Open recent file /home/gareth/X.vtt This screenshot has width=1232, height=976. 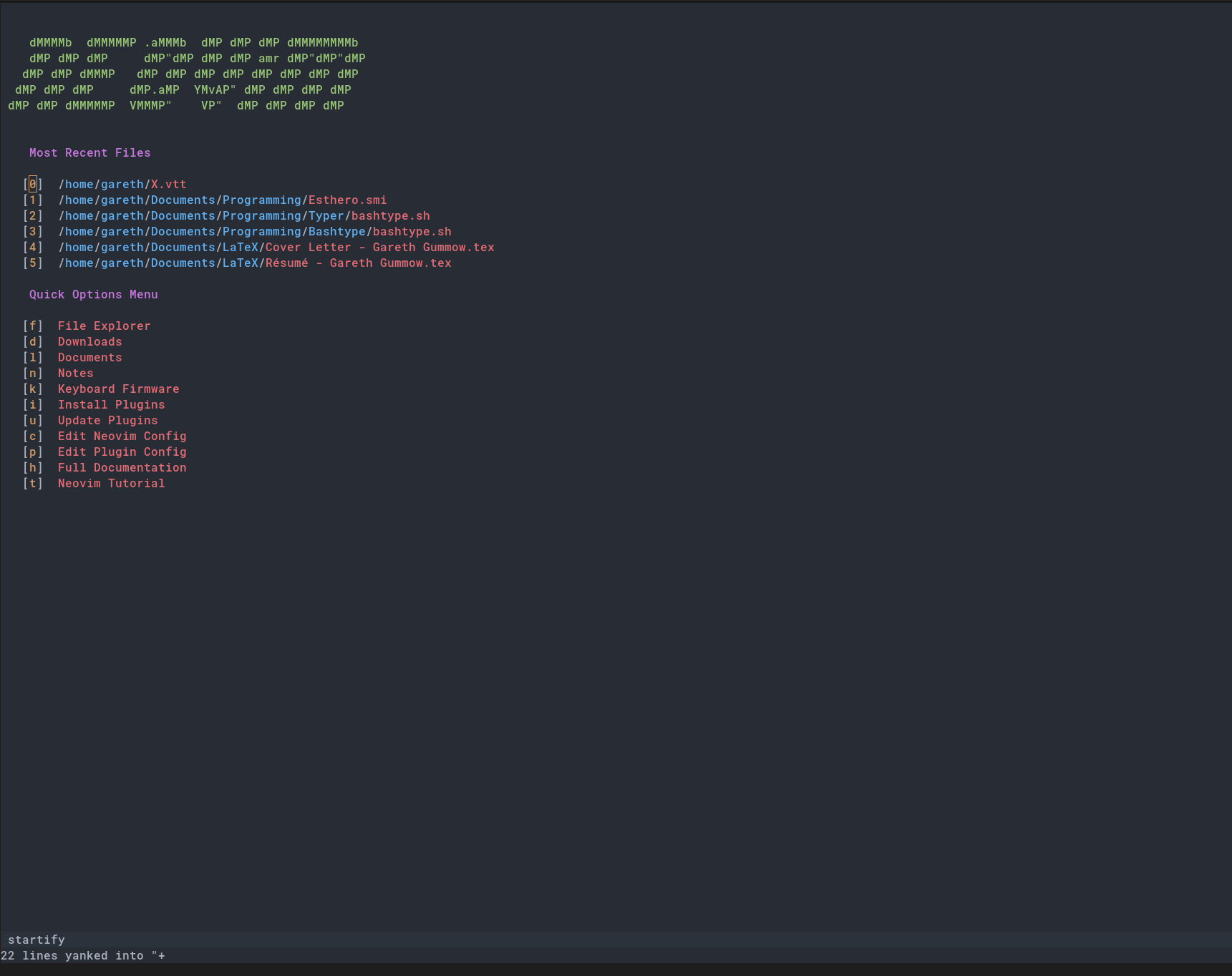click(122, 184)
